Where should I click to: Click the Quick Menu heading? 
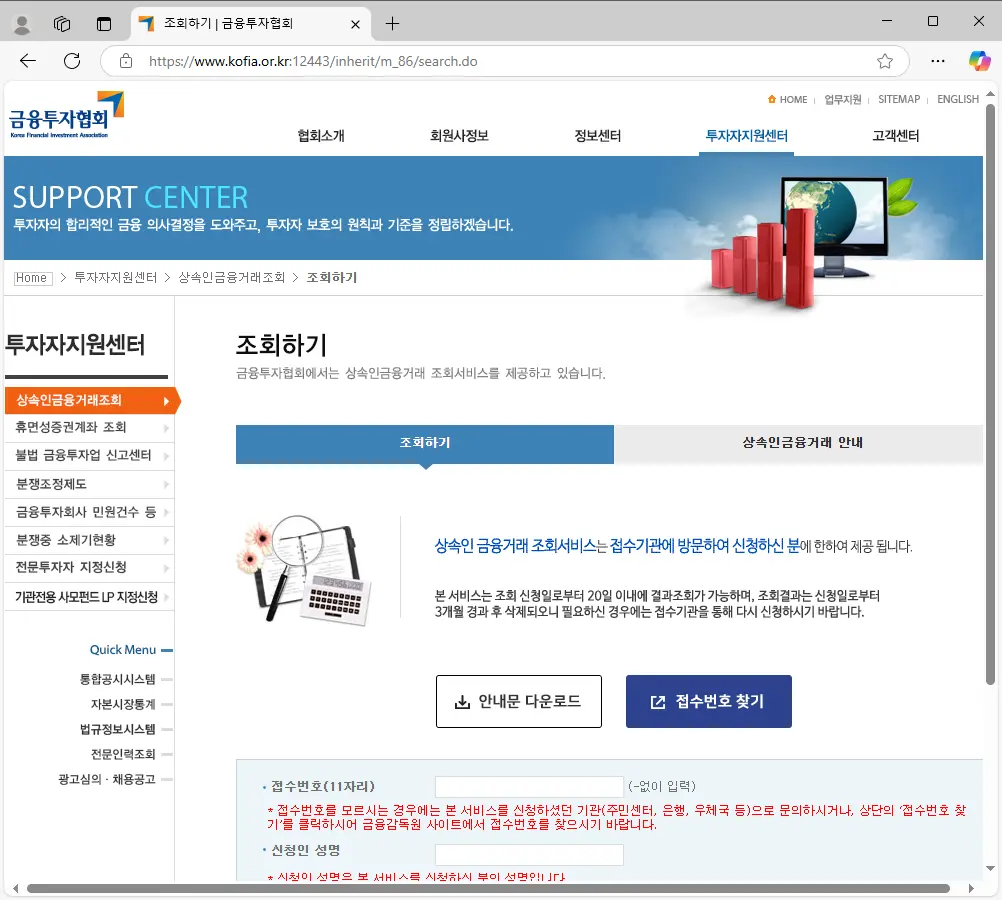(x=123, y=649)
